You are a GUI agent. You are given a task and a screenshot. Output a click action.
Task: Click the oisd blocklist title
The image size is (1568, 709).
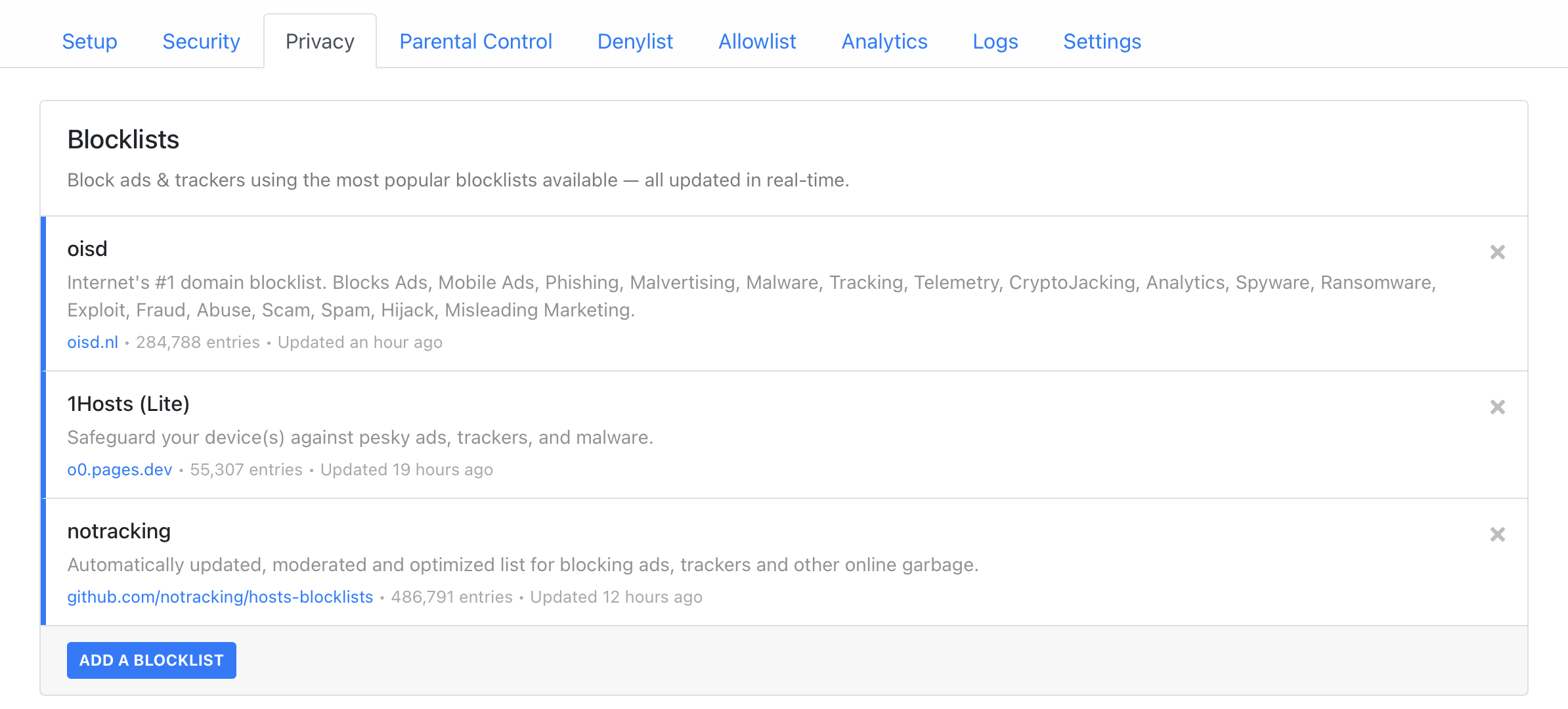(x=87, y=249)
